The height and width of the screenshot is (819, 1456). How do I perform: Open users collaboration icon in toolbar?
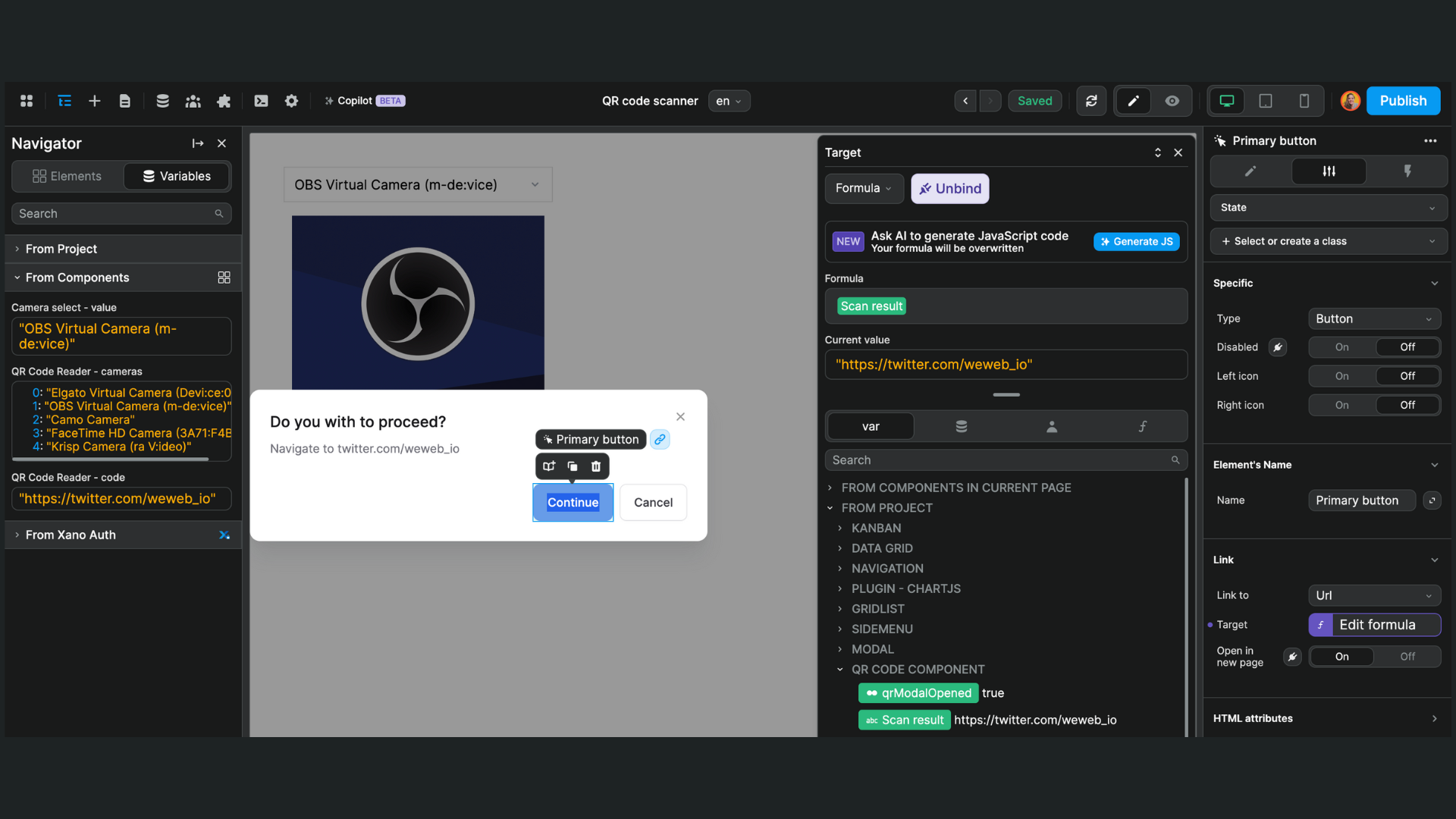click(x=193, y=101)
